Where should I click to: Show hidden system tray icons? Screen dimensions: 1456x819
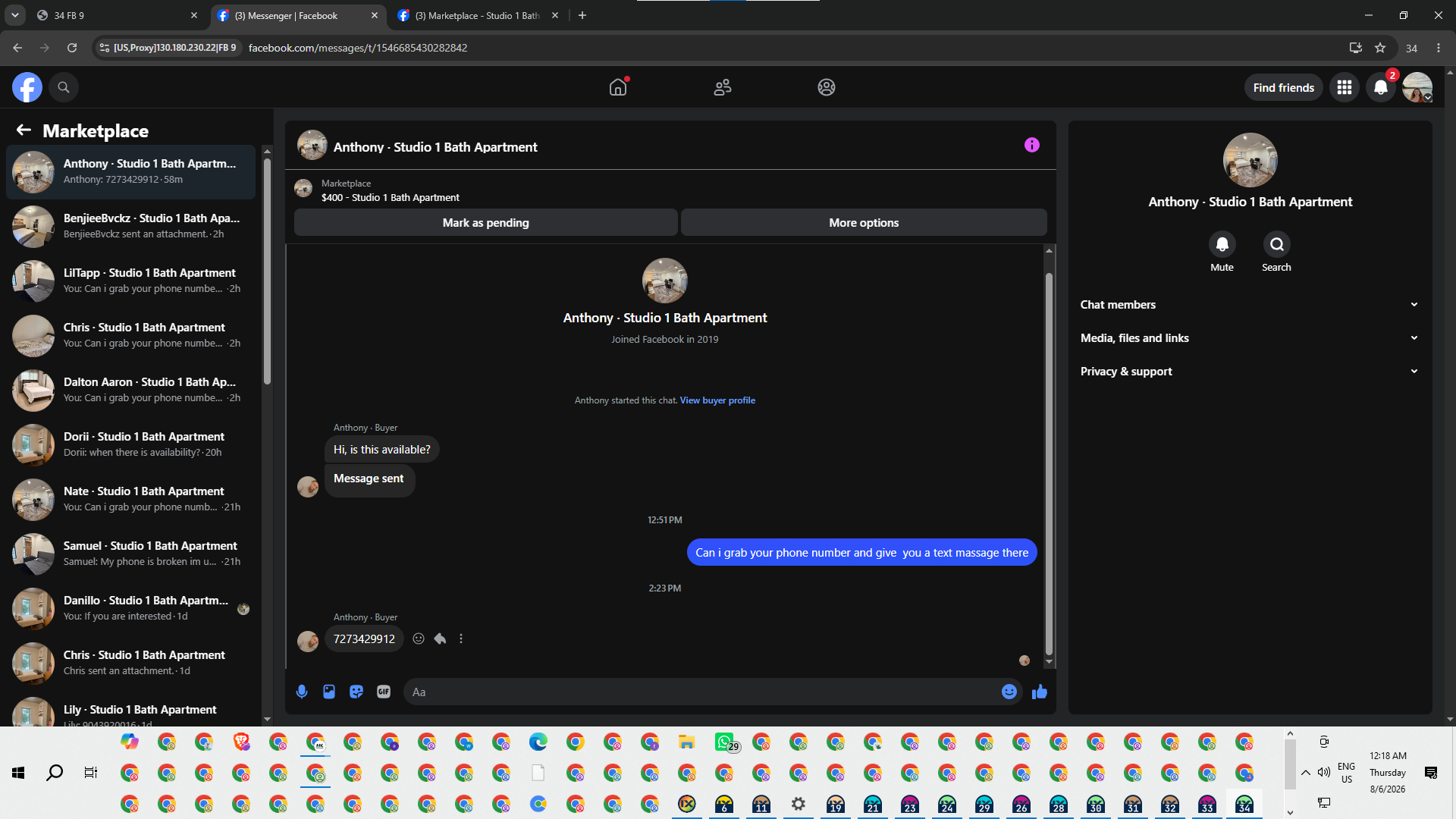coord(1306,773)
